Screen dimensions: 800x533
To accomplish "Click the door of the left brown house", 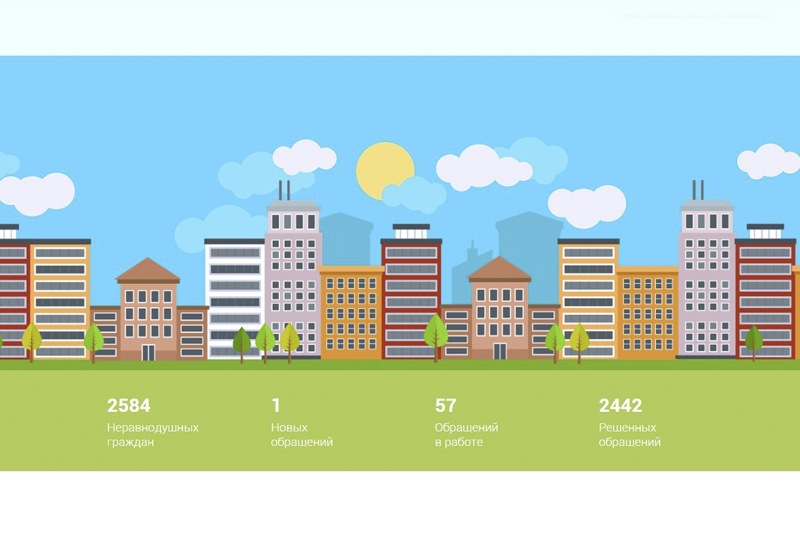I will (x=148, y=351).
